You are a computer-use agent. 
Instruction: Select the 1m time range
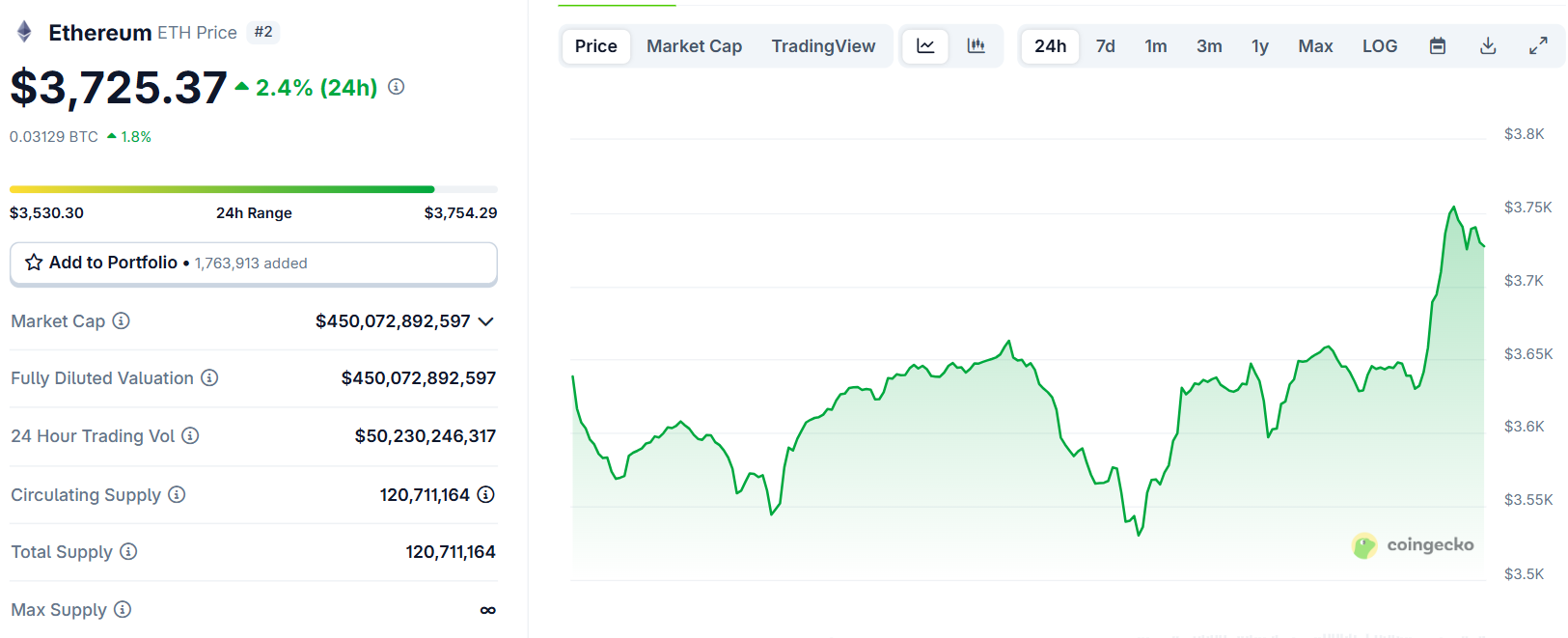click(1156, 46)
